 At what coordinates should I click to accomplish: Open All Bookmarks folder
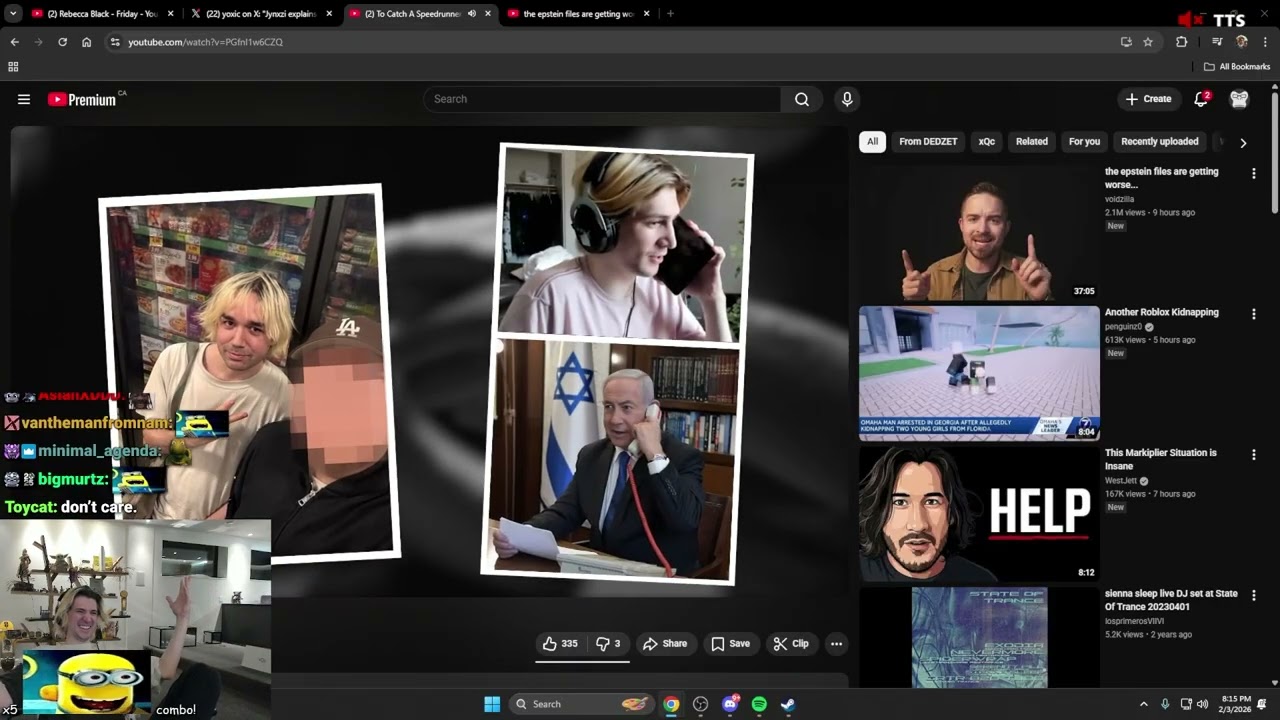pyautogui.click(x=1237, y=67)
